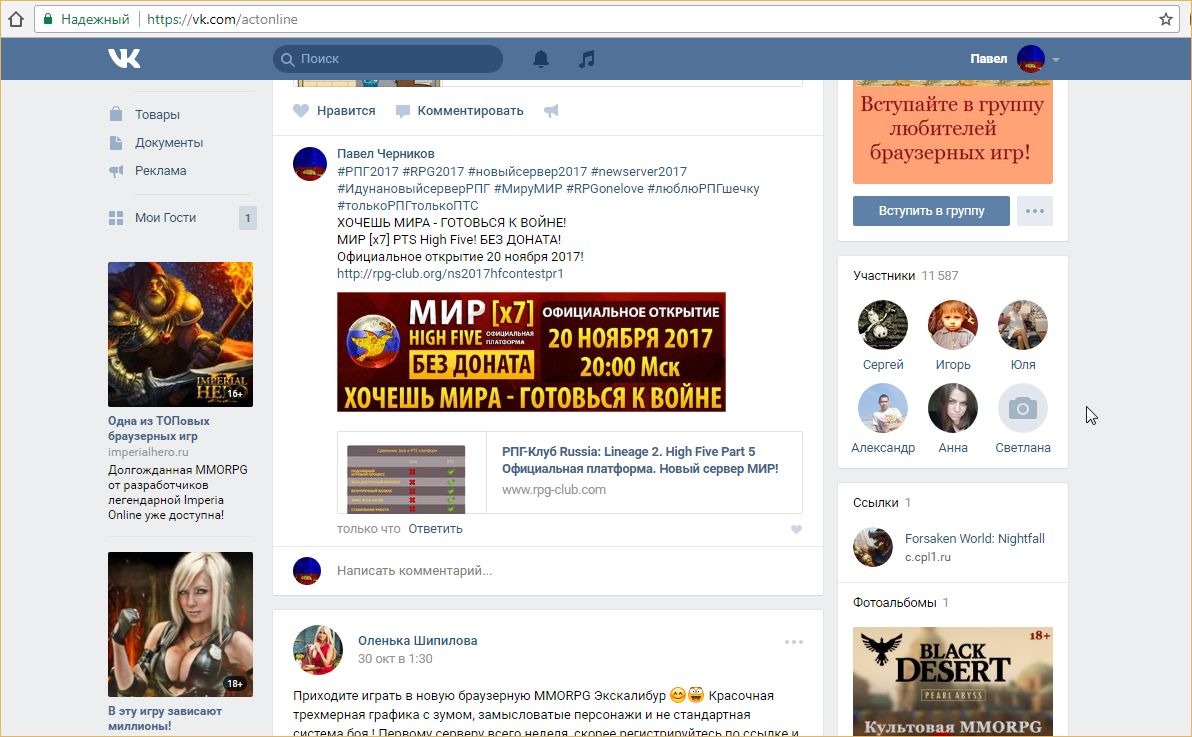
Task: Open Документы in left sidebar
Action: 168,142
